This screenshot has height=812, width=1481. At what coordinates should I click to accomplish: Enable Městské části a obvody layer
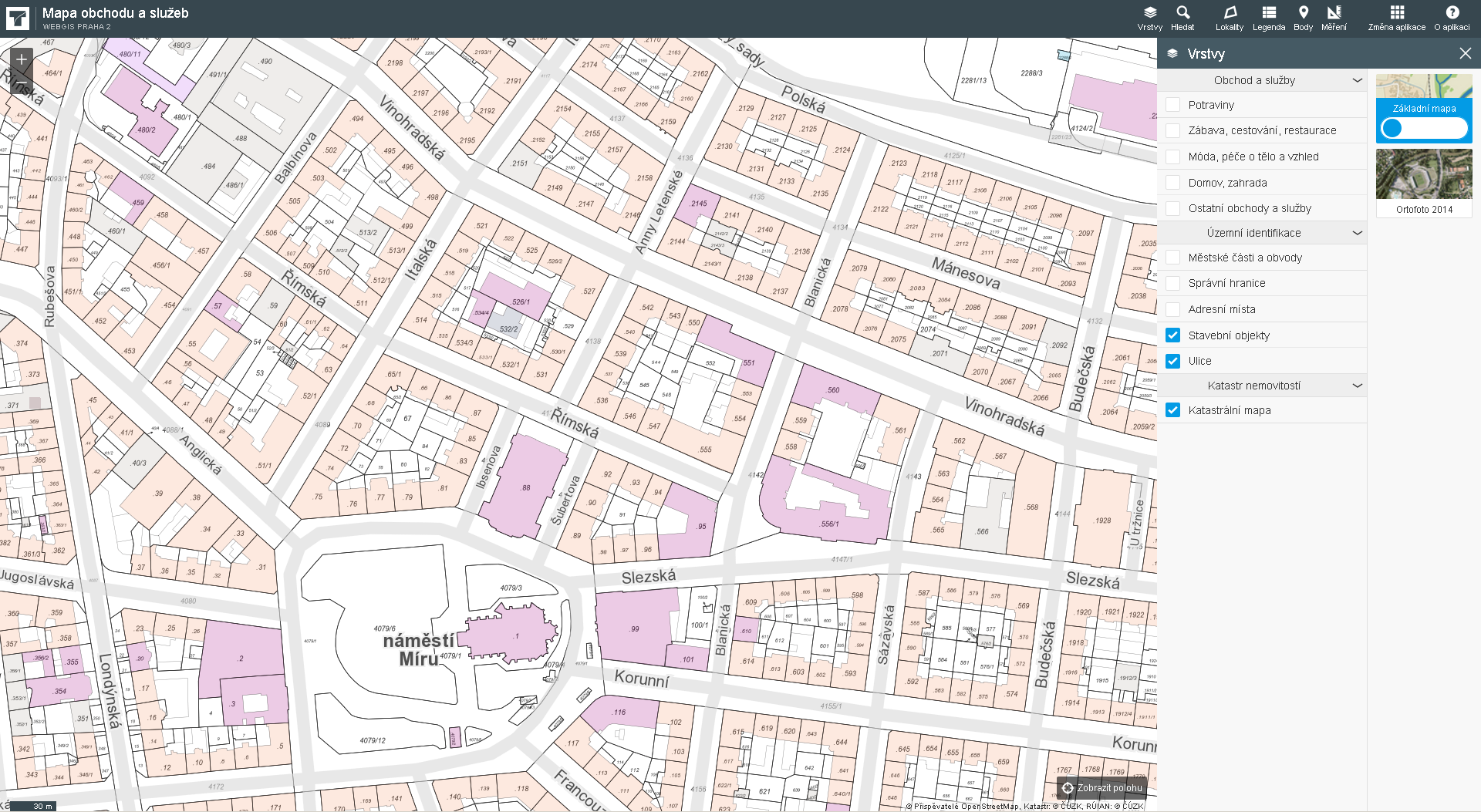1172,258
